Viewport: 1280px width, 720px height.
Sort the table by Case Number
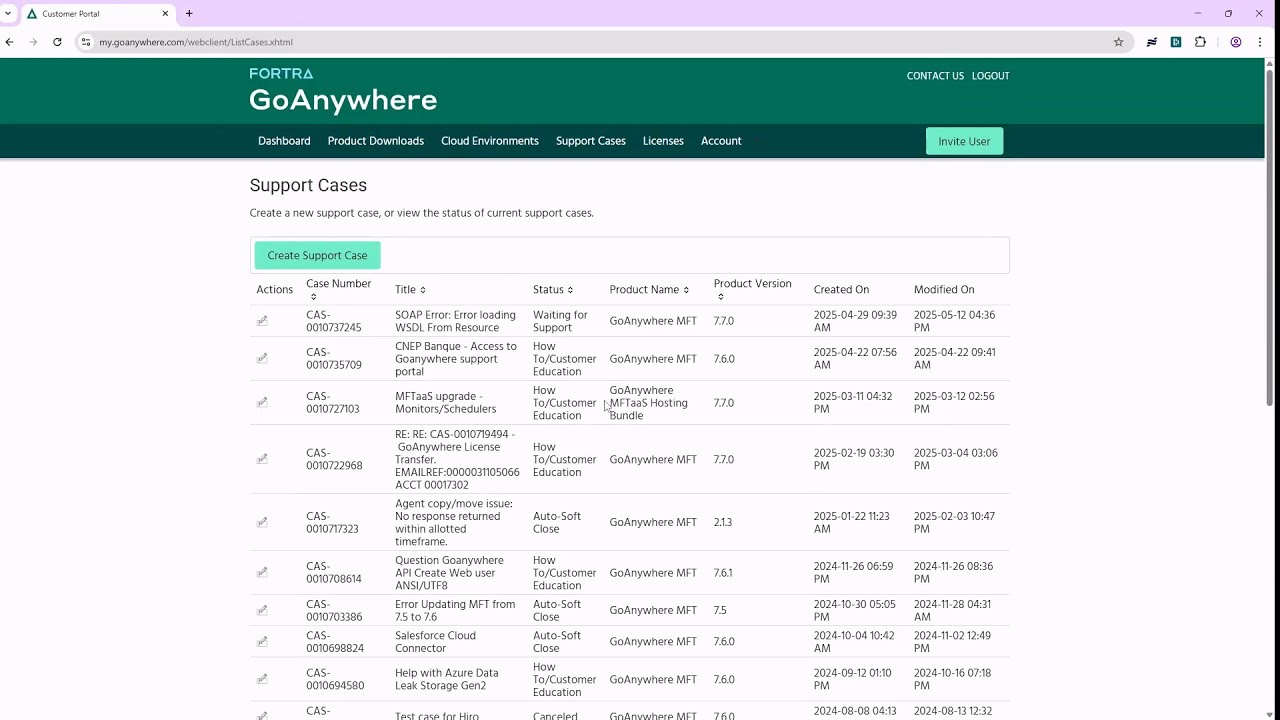(313, 297)
